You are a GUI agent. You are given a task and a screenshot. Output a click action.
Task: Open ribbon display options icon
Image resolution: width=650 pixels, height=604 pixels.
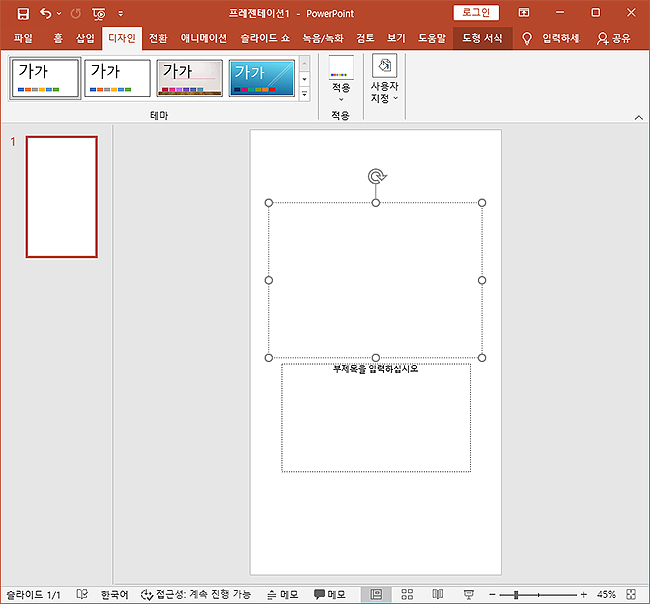click(524, 13)
